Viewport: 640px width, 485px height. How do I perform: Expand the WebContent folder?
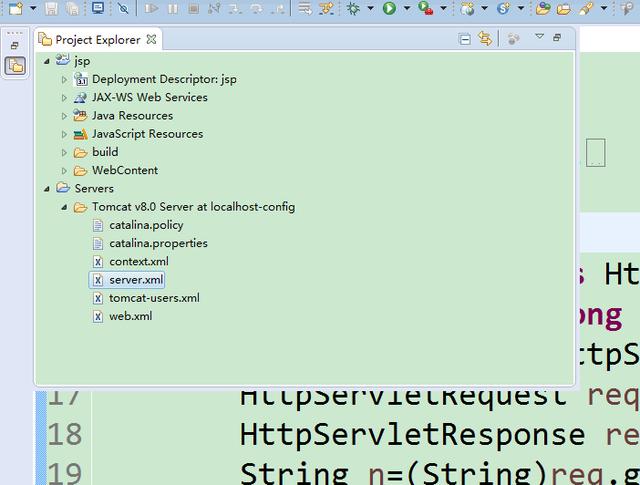(64, 171)
